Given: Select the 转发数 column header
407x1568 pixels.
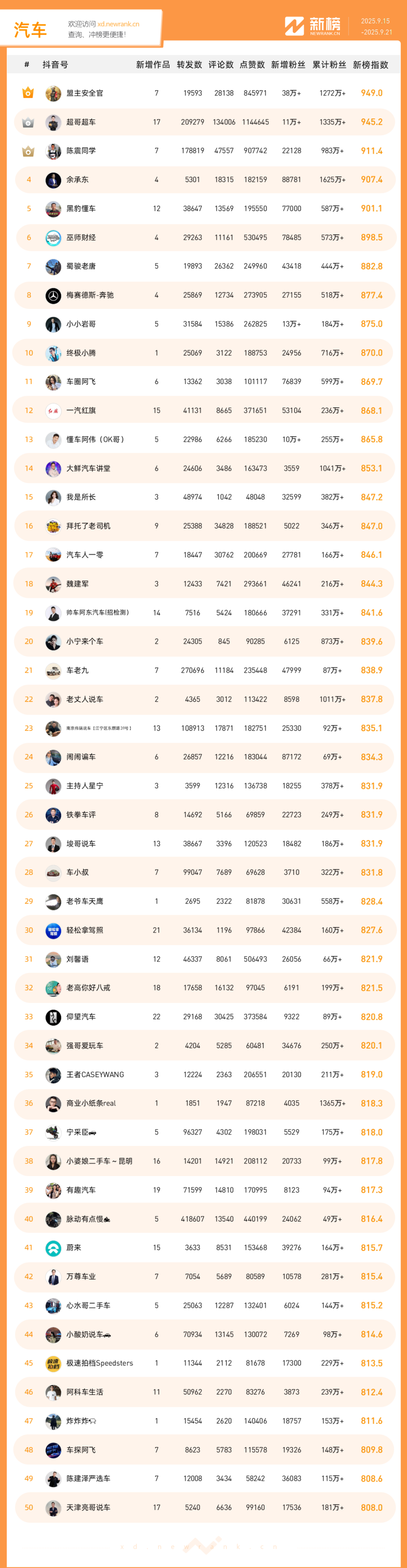Looking at the screenshot, I should [x=189, y=65].
